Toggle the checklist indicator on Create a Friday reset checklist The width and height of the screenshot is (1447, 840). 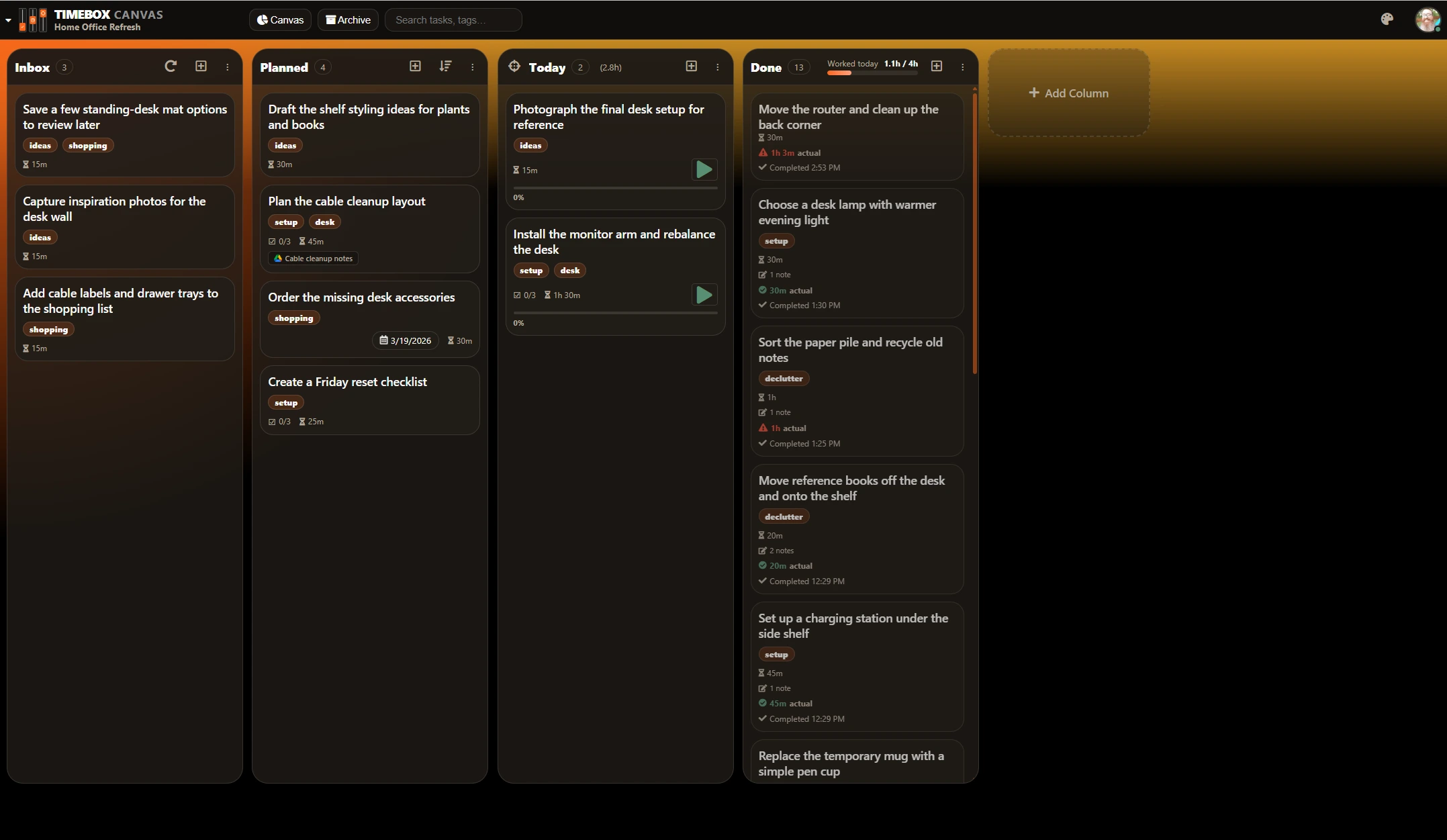(x=279, y=422)
